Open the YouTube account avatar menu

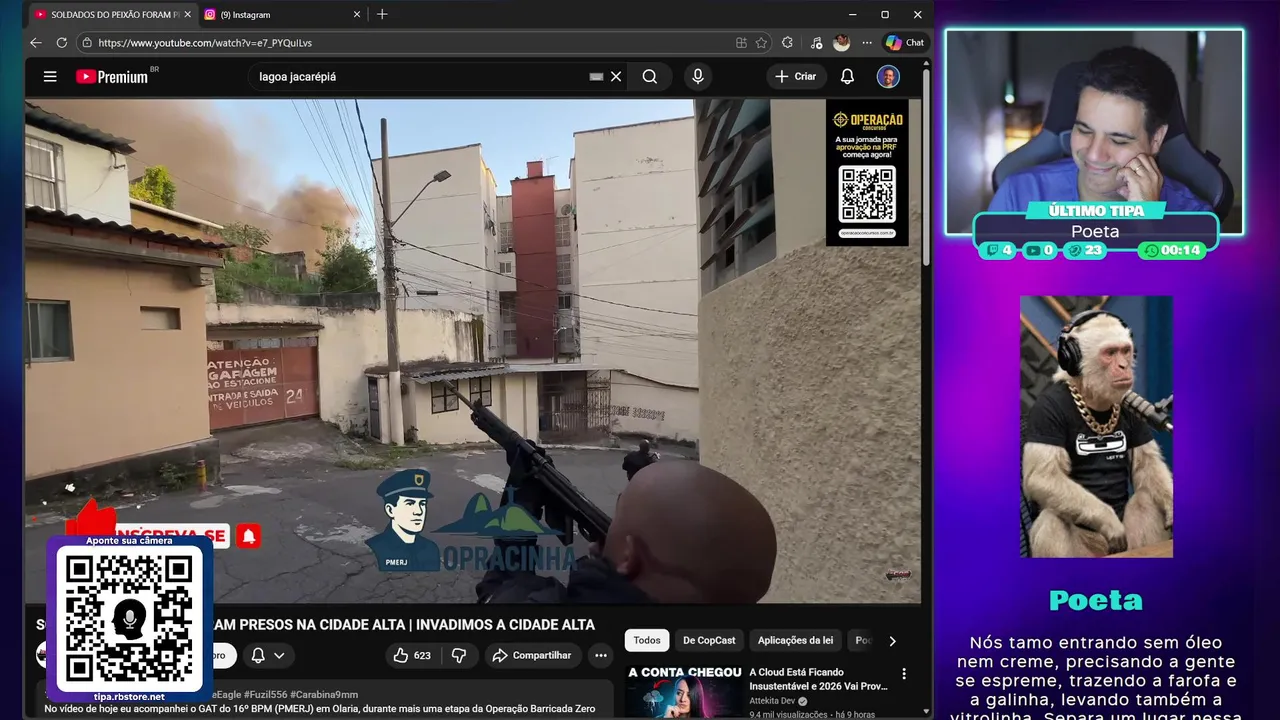point(888,76)
